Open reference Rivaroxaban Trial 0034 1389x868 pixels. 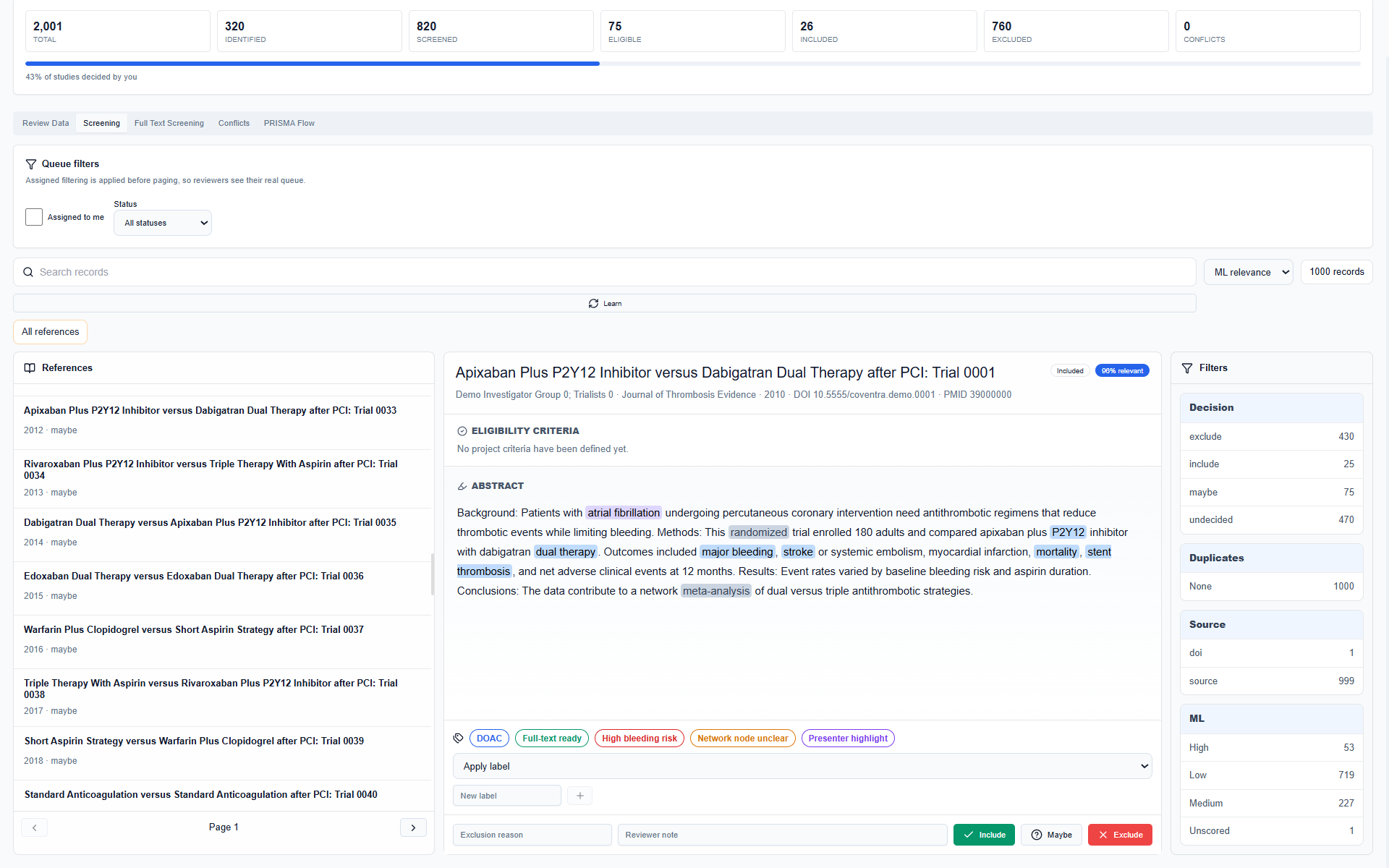(x=223, y=479)
